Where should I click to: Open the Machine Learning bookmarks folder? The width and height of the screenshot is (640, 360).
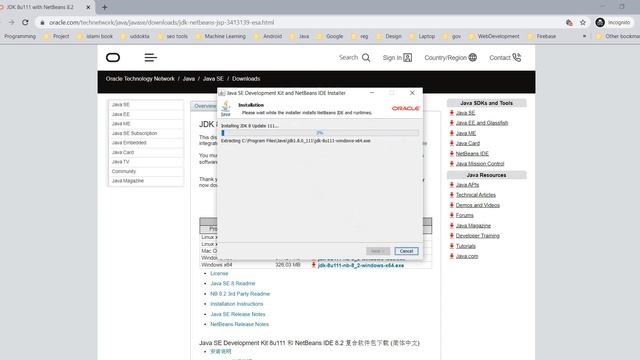pos(220,36)
